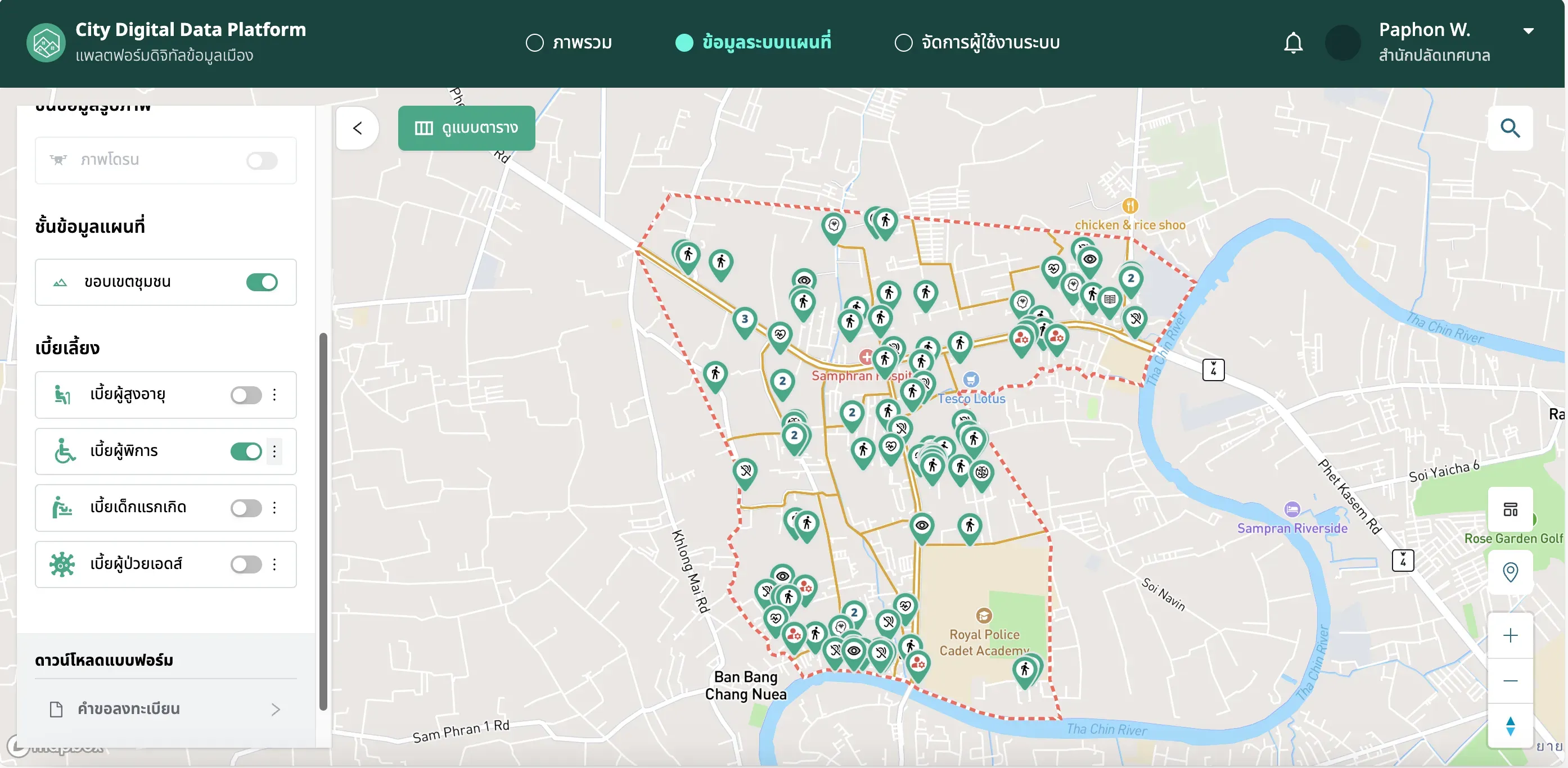
Task: Expand the คำขอลงทะเบียน download item
Action: tap(165, 709)
